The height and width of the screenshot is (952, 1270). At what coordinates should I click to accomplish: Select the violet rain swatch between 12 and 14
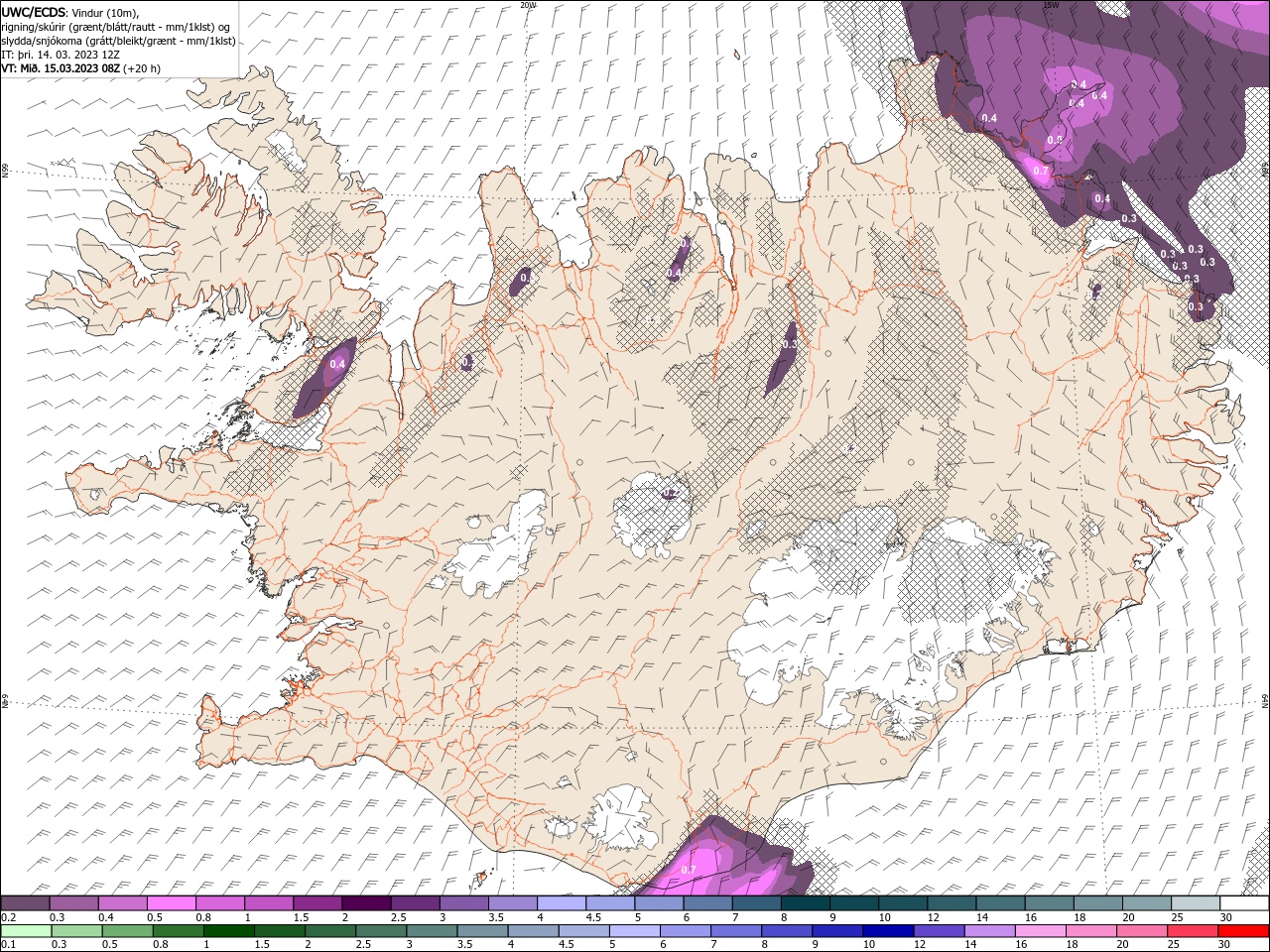point(938,931)
